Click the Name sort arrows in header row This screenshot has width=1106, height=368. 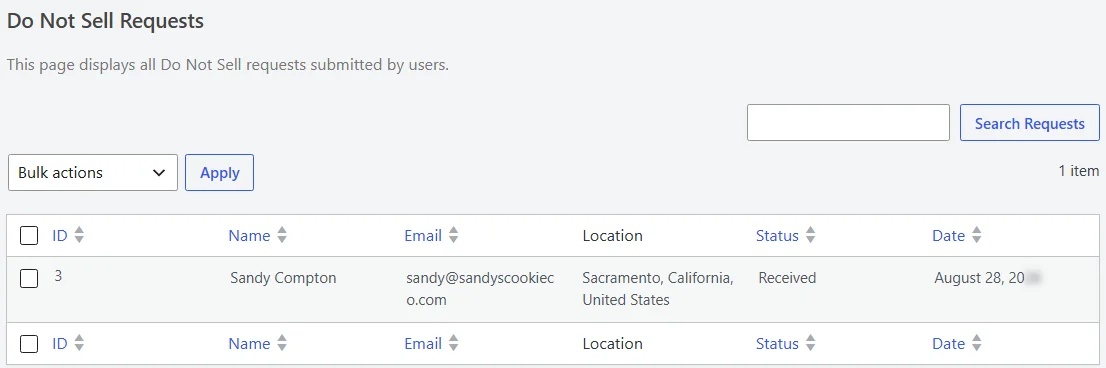(282, 235)
